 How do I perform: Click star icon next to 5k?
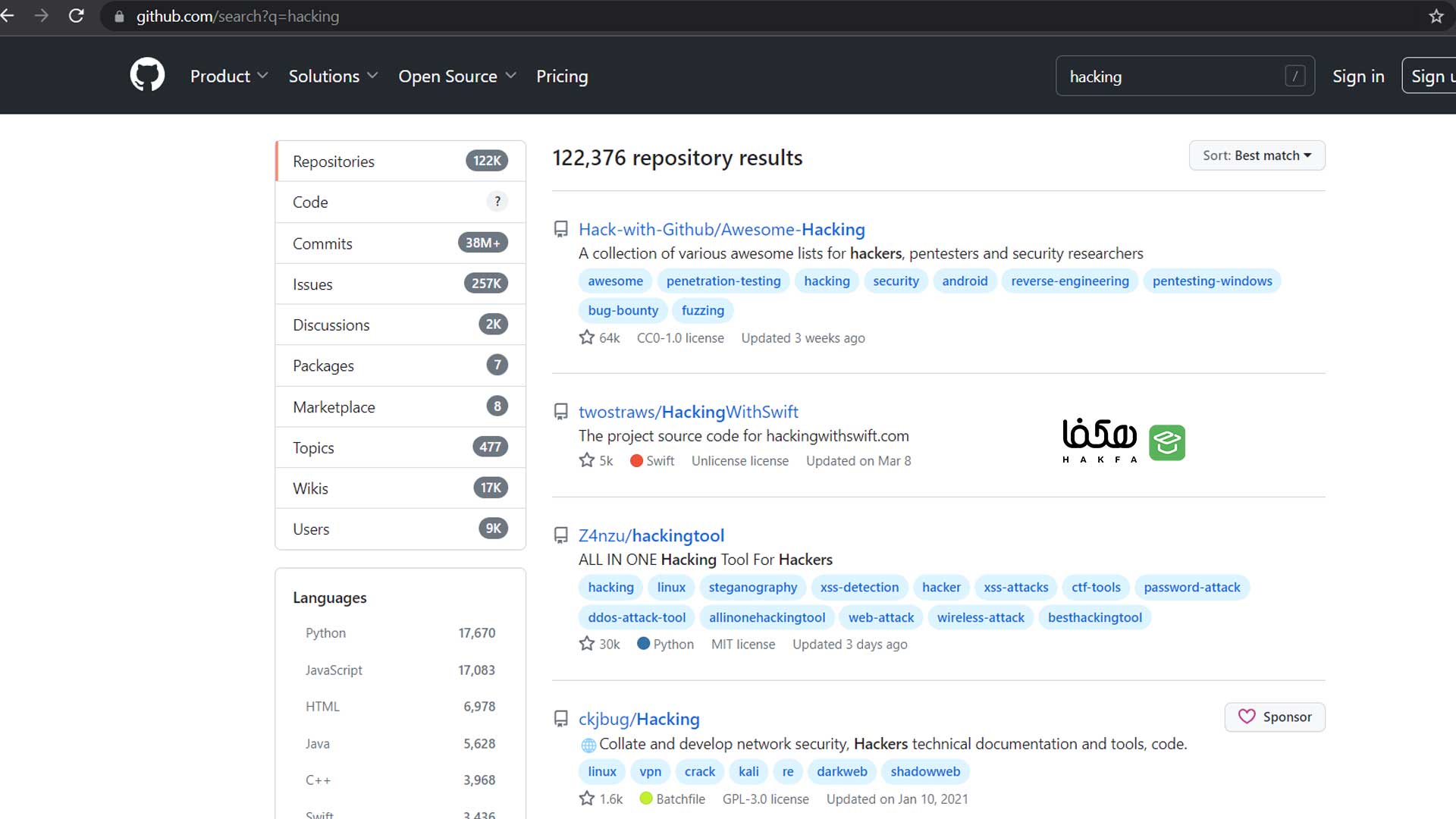587,460
